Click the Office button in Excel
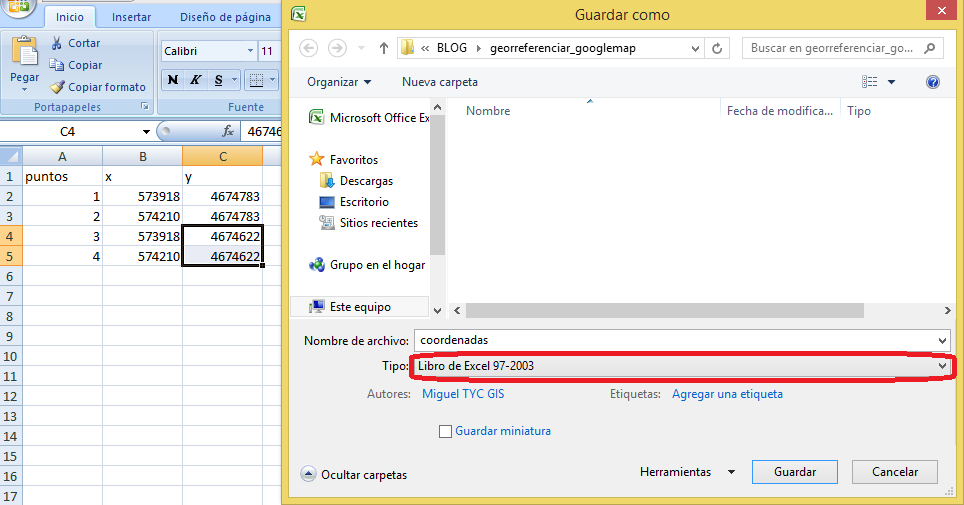This screenshot has height=505, width=964. coord(19,8)
